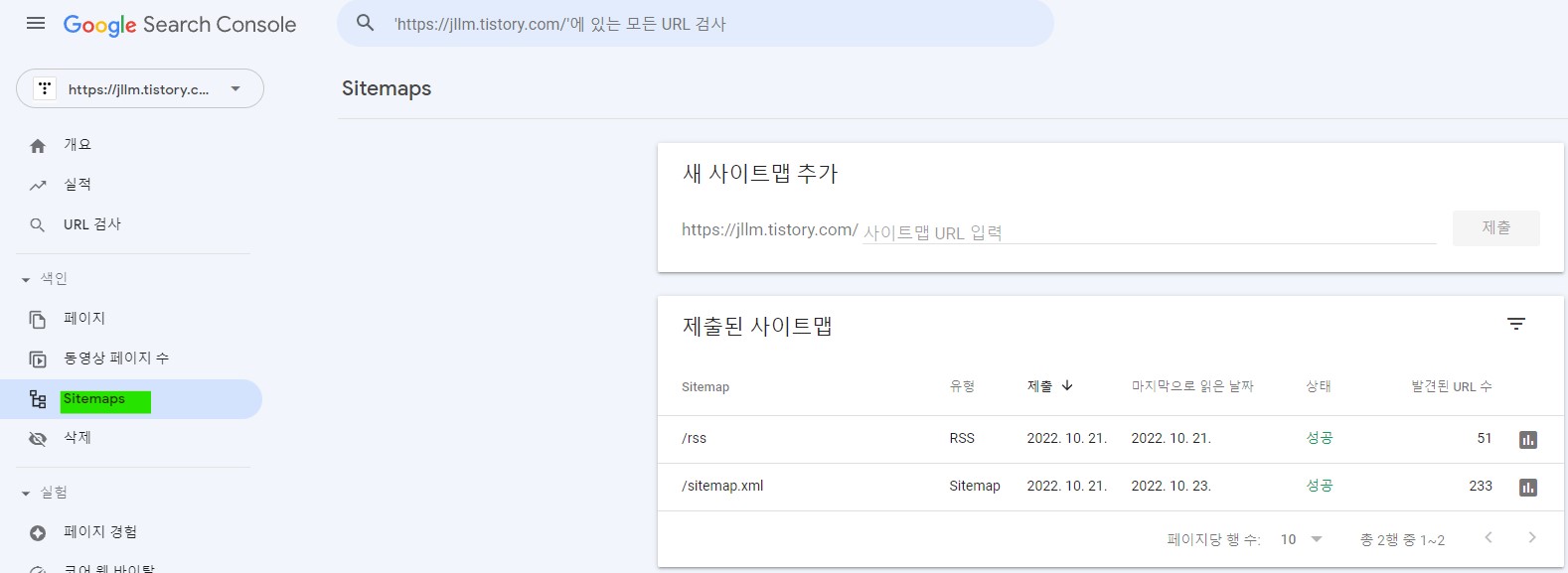Screen dimensions: 1568x573
Task: Click the 총 2행 중 1~2 row count
Action: [1402, 539]
